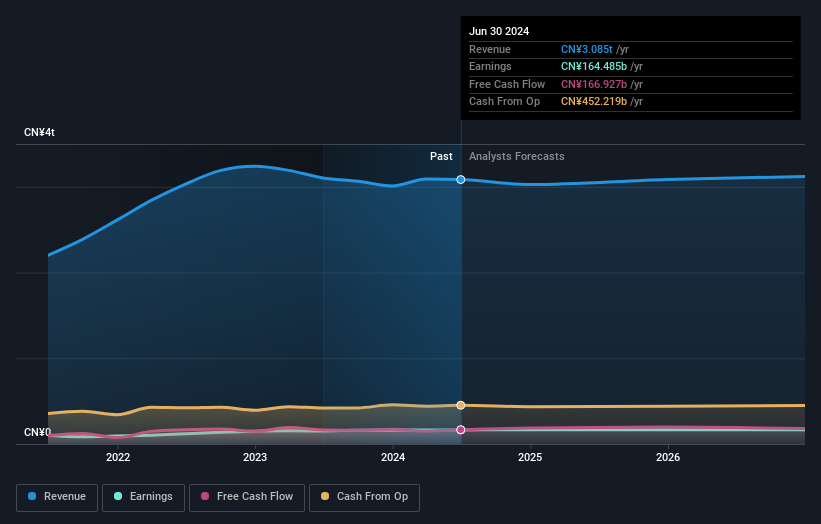Screen dimensions: 821x524
Task: Click the Jun 30 2024 tooltip date
Action: [x=499, y=31]
